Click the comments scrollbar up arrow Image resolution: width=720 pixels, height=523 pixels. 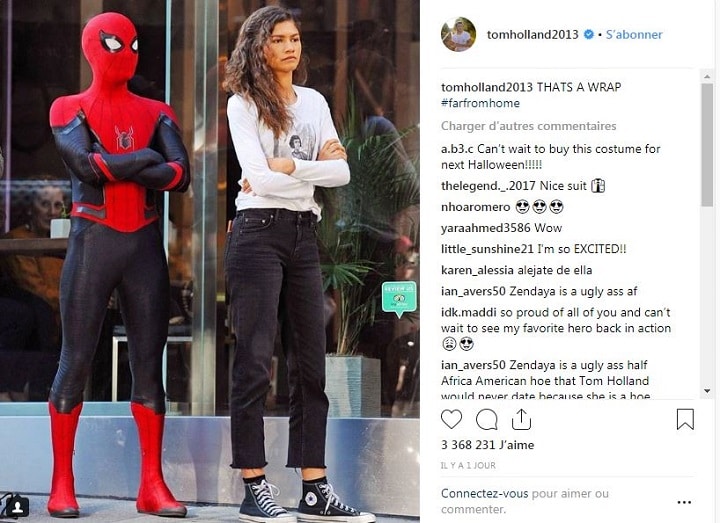pyautogui.click(x=707, y=76)
